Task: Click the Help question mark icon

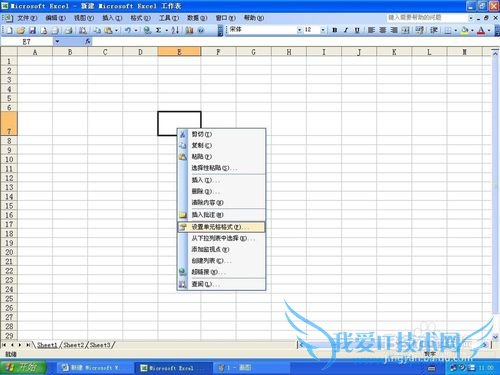Action: (x=201, y=30)
